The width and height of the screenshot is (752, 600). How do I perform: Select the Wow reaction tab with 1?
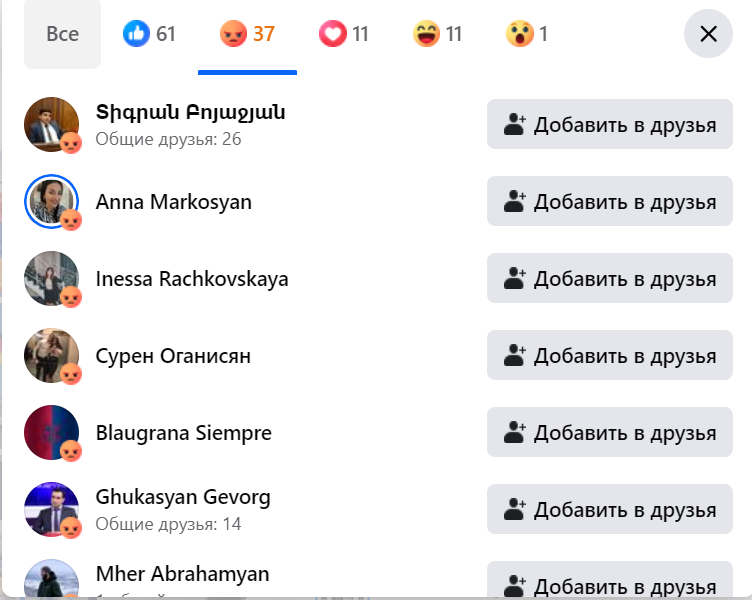[x=527, y=34]
